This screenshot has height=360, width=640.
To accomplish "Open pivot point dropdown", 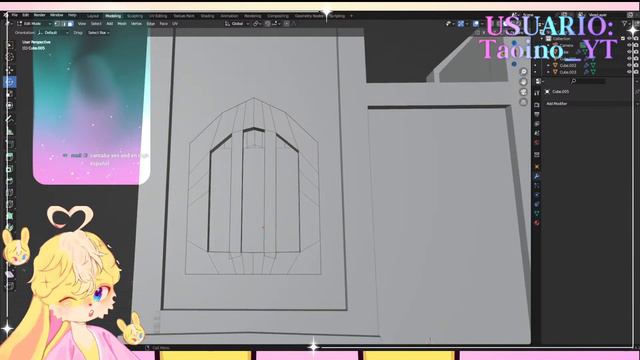I will pyautogui.click(x=256, y=24).
